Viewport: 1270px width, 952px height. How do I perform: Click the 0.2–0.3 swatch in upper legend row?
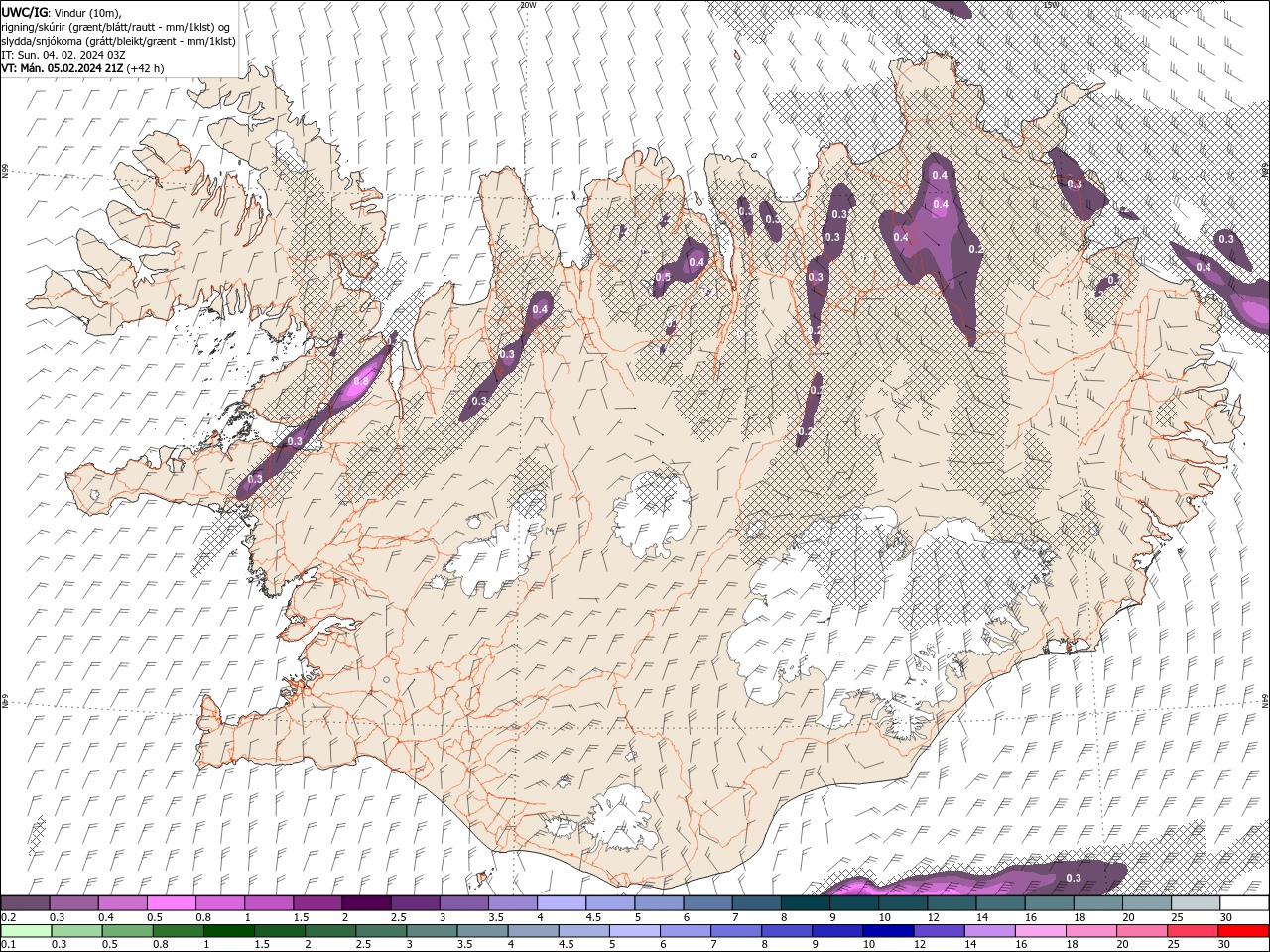pos(25,903)
